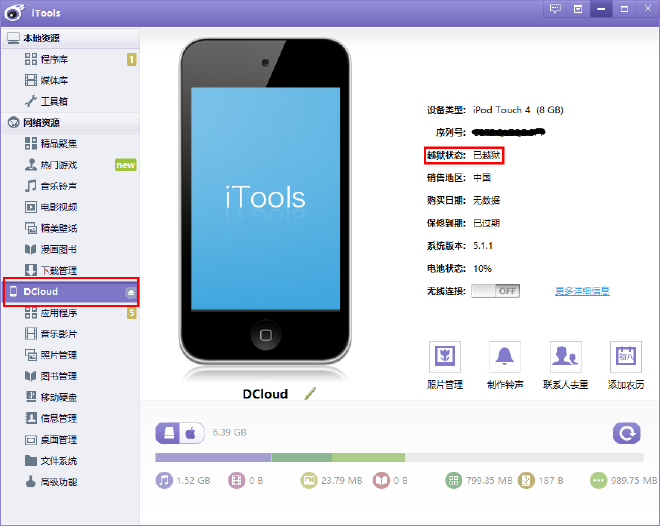Open 照片管理 photo management shortcut icon
660x526 pixels.
444,357
